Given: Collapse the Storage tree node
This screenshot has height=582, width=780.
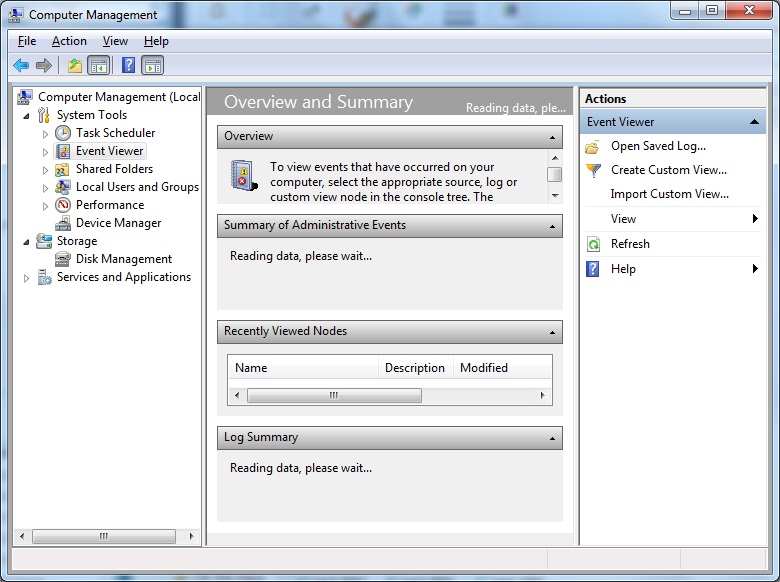Looking at the screenshot, I should coord(26,242).
